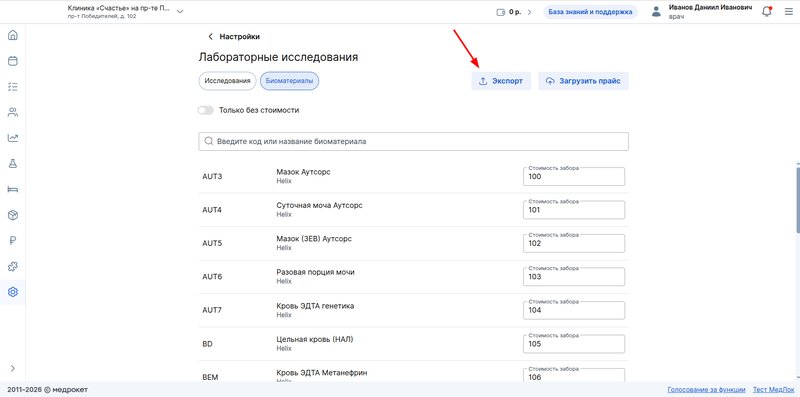Edit cost field for Кровь ЭДТА генетика
800x397 pixels.
[x=574, y=310]
